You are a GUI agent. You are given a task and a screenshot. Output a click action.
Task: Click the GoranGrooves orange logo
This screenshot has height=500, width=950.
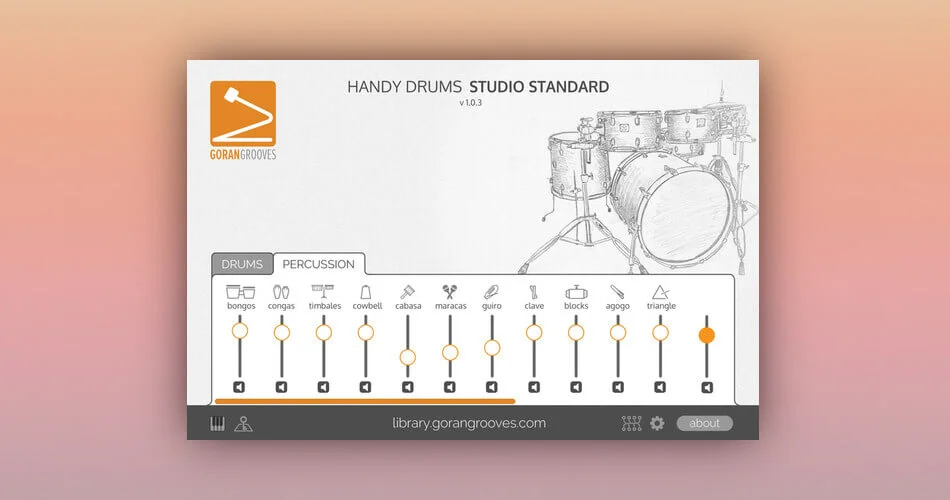tap(243, 120)
